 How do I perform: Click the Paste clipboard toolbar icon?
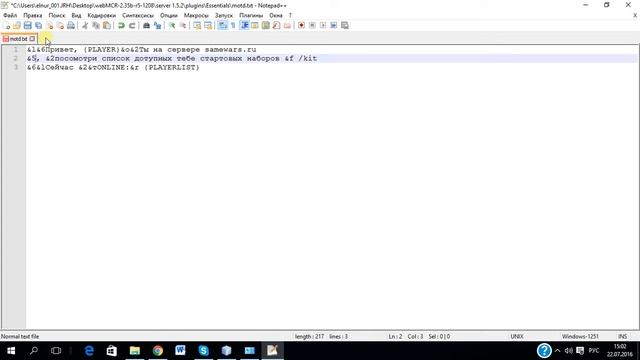[107, 25]
